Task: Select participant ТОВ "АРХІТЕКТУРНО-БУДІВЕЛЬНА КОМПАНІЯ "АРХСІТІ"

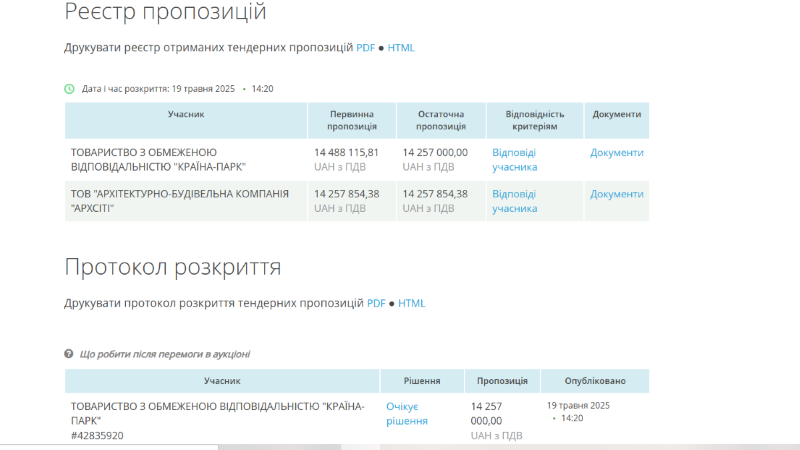Action: [x=180, y=201]
